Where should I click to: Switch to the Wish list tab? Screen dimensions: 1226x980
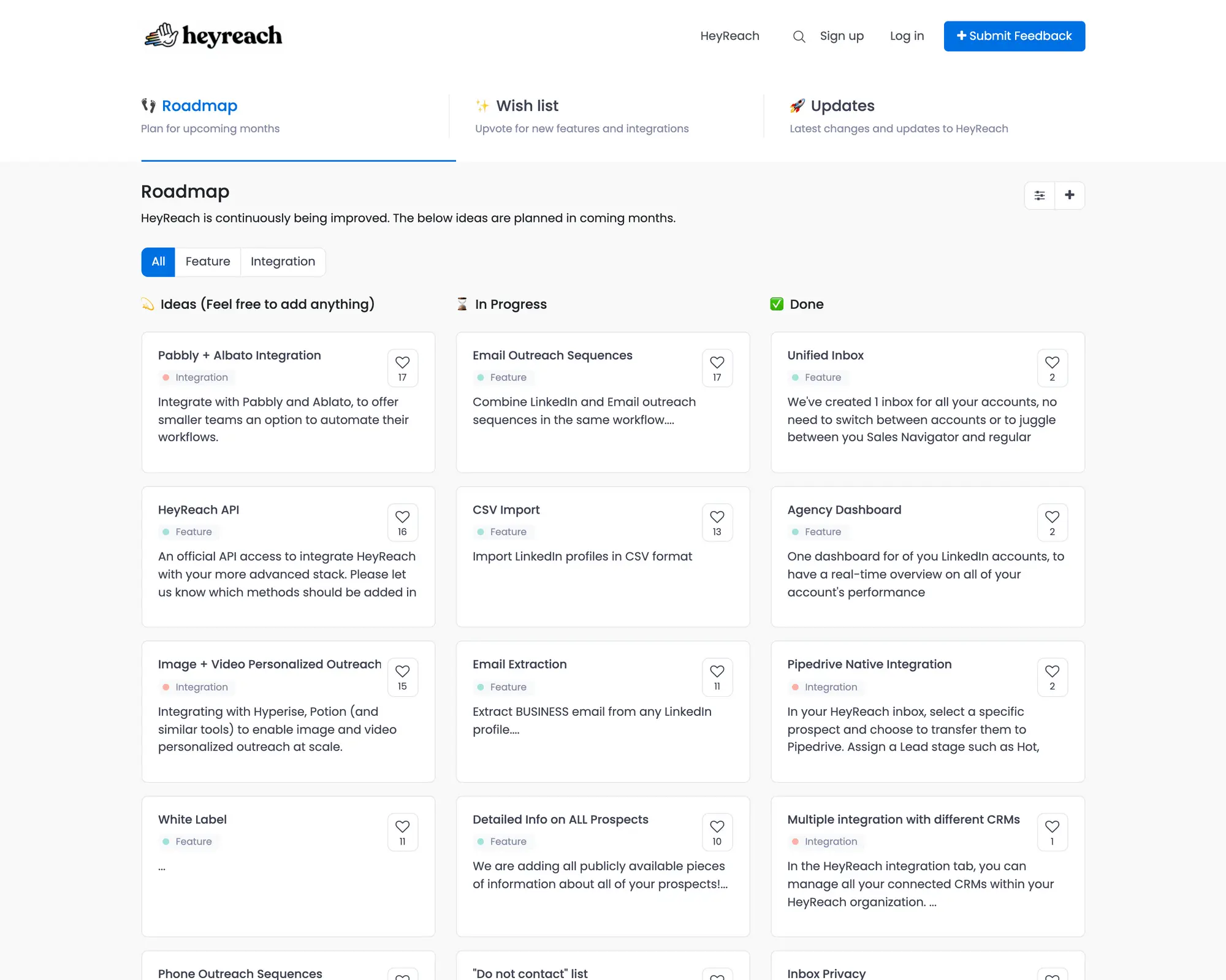click(527, 105)
